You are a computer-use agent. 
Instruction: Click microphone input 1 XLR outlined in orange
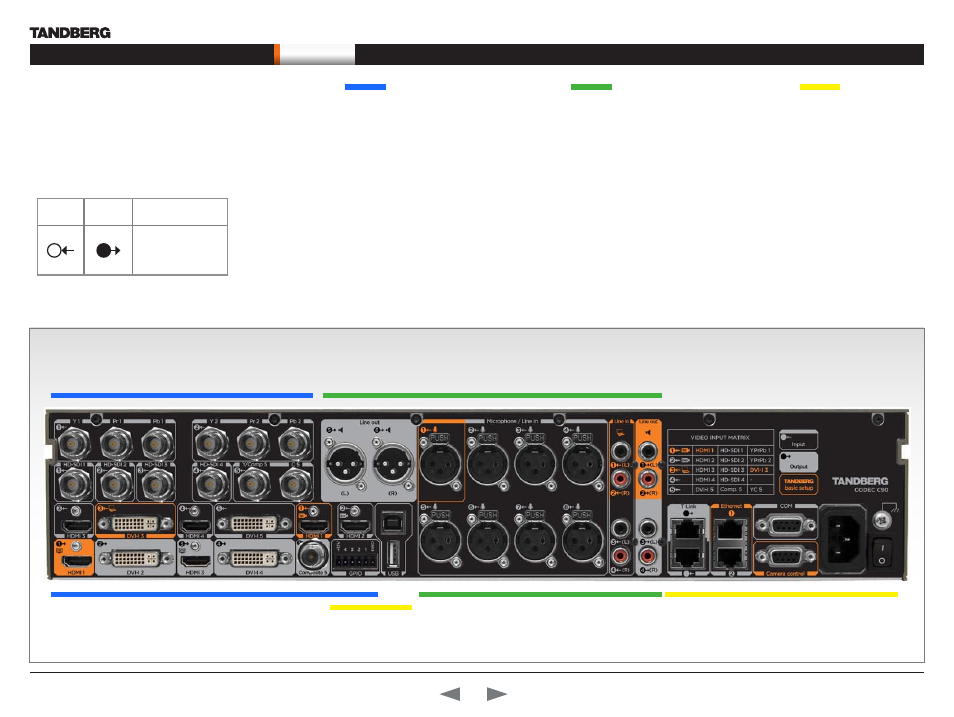pos(440,463)
